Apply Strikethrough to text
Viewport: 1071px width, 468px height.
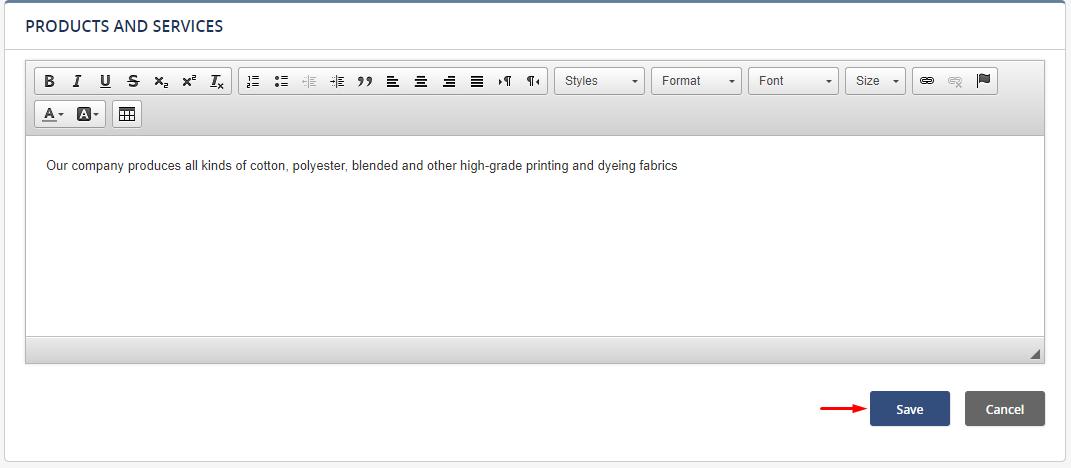coord(133,81)
